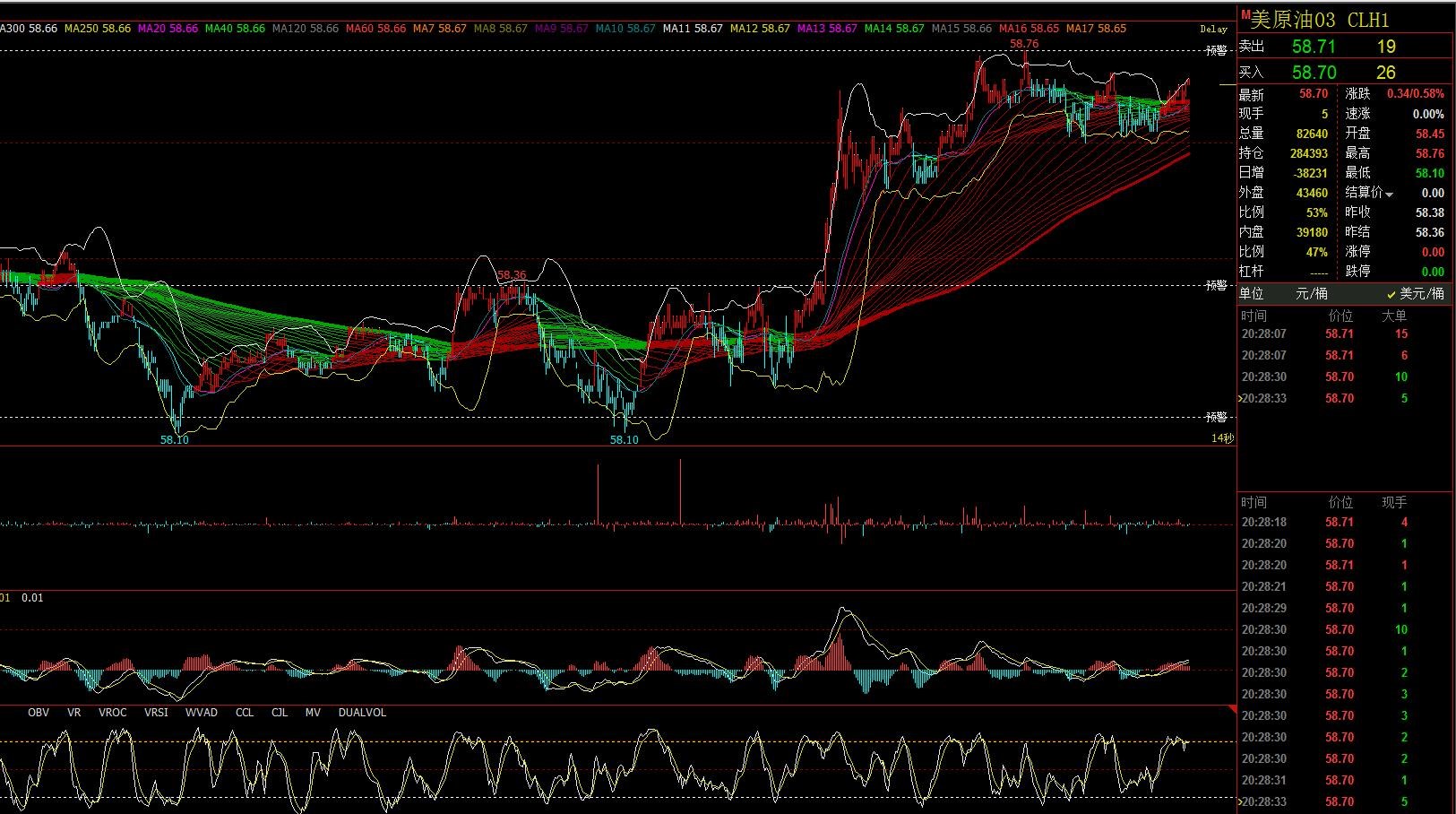Image resolution: width=1456 pixels, height=814 pixels.
Task: Click the 现手 column header in the tick list
Action: pos(1394,502)
